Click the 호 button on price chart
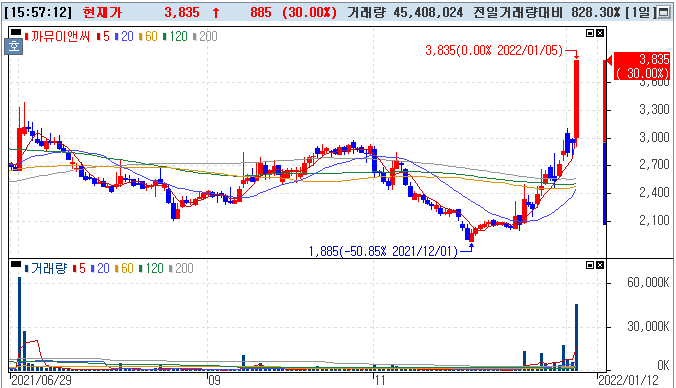The width and height of the screenshot is (676, 388). 13,46
